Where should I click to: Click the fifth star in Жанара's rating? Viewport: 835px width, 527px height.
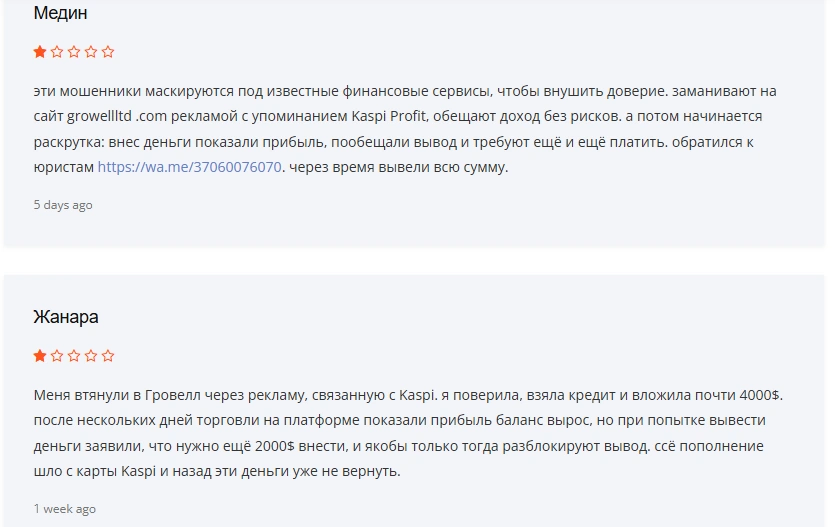(x=108, y=356)
